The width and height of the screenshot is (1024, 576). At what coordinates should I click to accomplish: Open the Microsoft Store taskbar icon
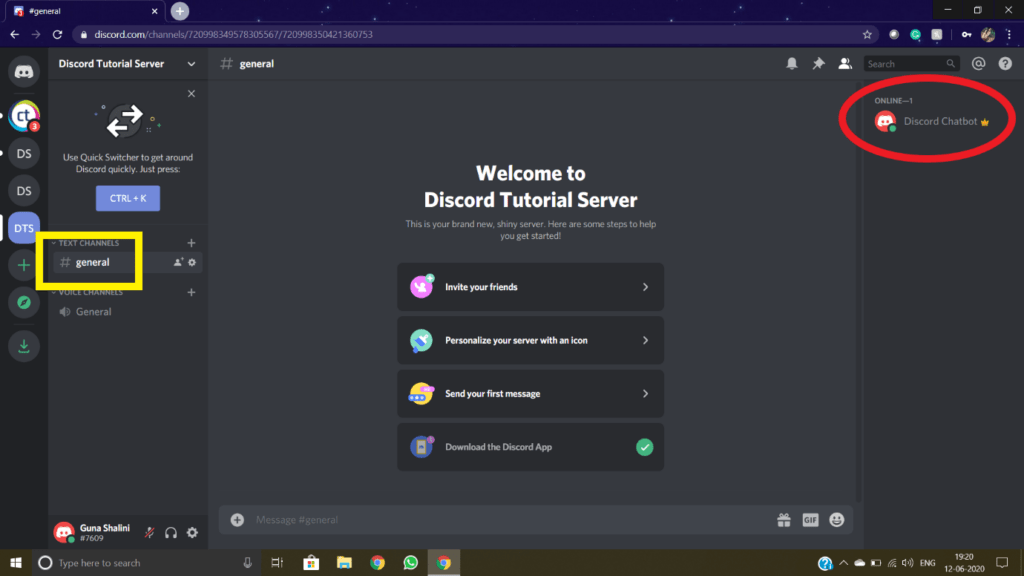[x=311, y=563]
